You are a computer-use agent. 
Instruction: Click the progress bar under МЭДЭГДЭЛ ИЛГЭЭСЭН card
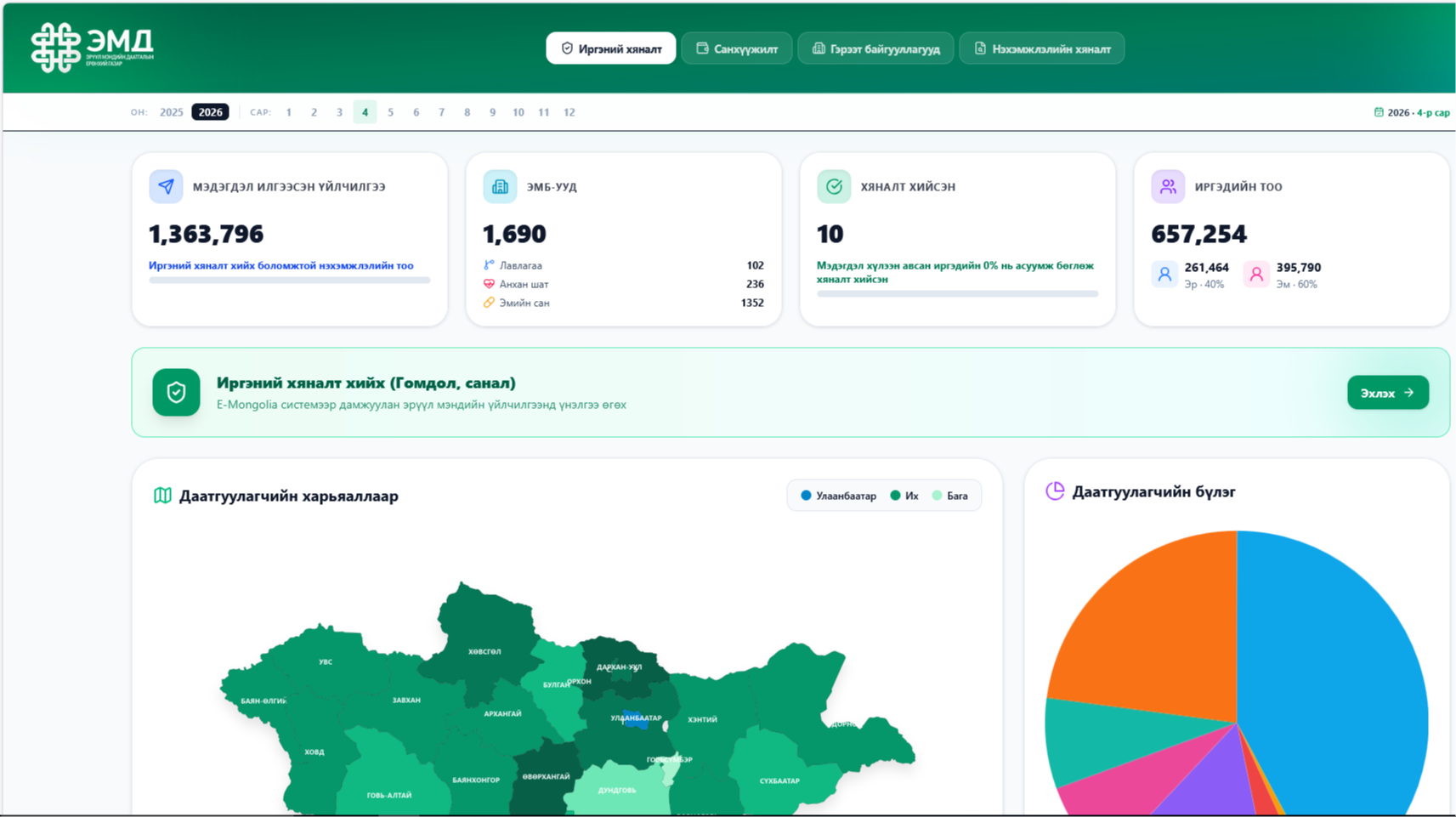tap(290, 281)
